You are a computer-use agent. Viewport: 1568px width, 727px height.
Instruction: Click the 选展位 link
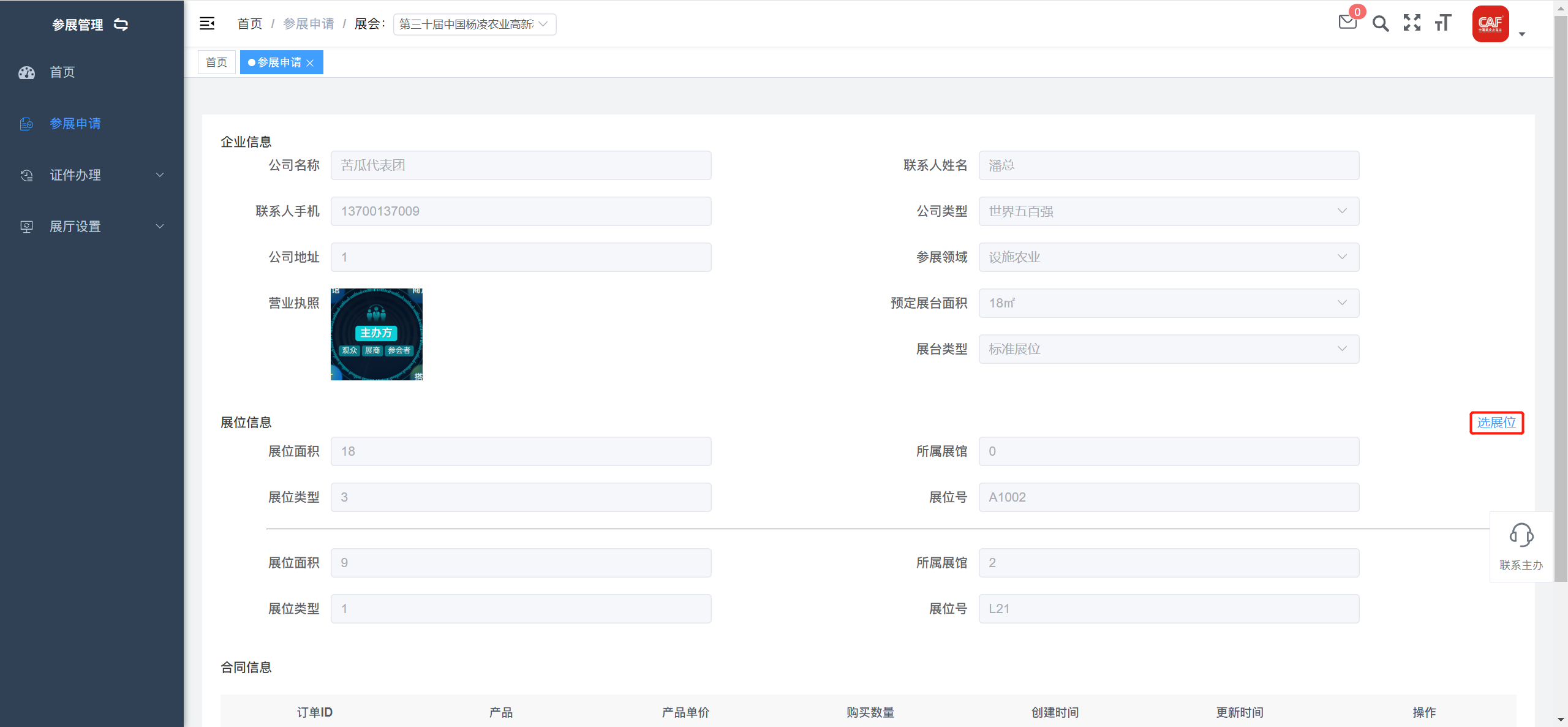[1496, 423]
